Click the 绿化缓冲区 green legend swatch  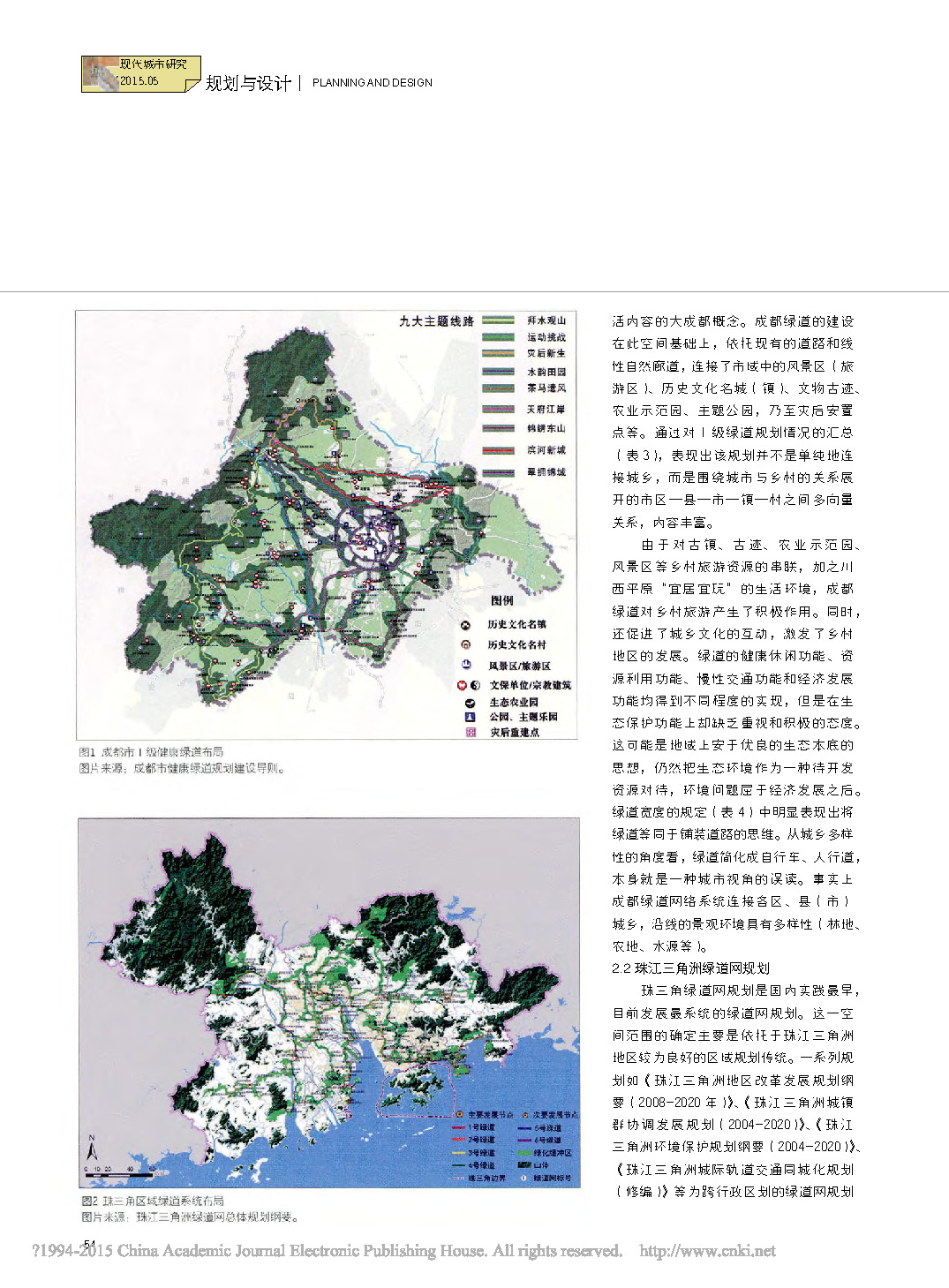524,1153
